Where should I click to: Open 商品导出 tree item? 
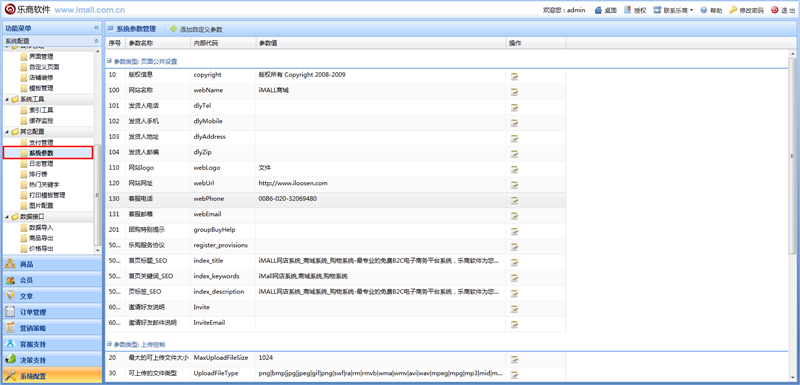pyautogui.click(x=41, y=238)
